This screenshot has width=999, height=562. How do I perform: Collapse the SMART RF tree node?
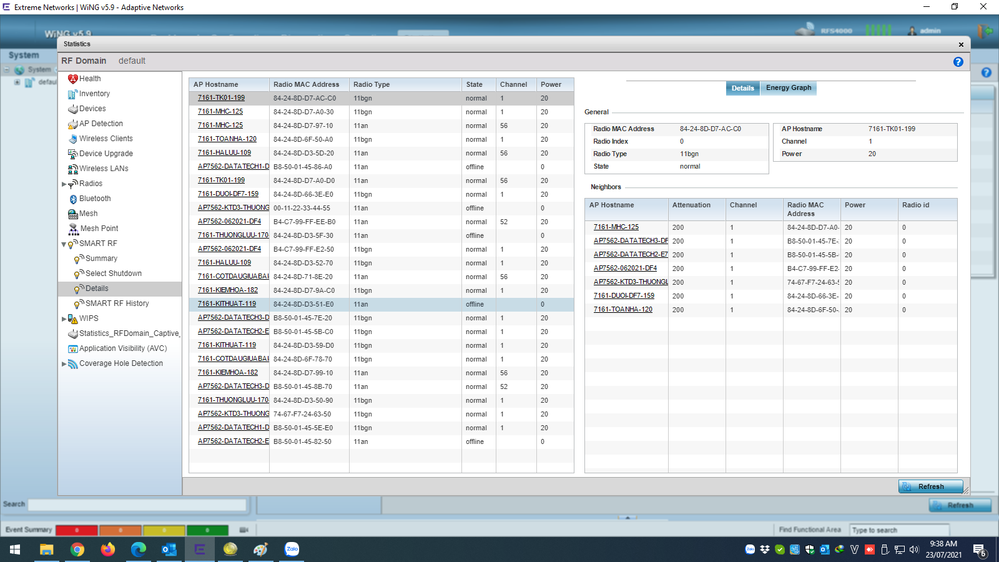tap(64, 244)
